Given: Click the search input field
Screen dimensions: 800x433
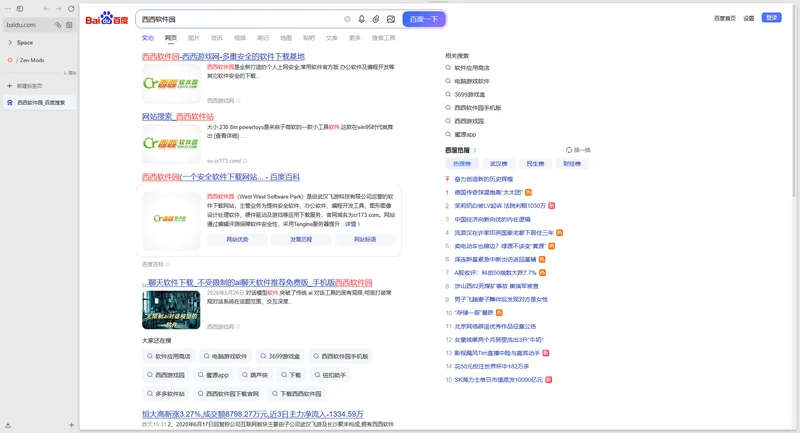Looking at the screenshot, I should tap(240, 19).
